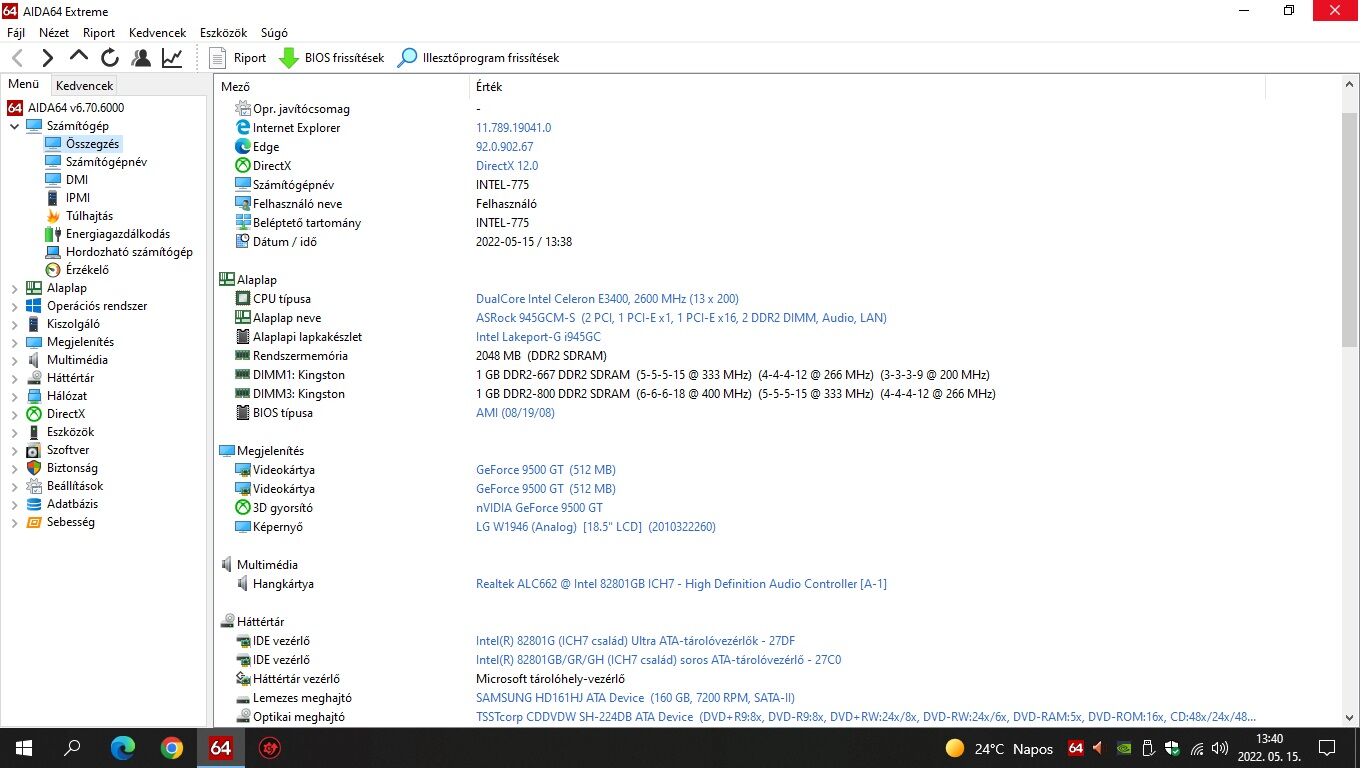Open the Intel Lakeport-G i945GC link
The height and width of the screenshot is (768, 1365).
tap(538, 337)
